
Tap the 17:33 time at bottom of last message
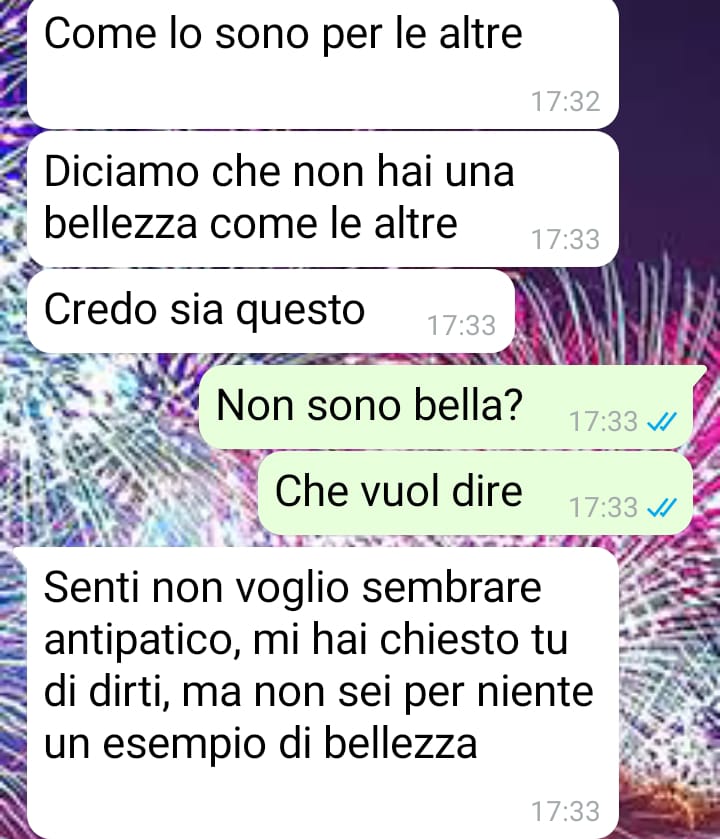(565, 811)
